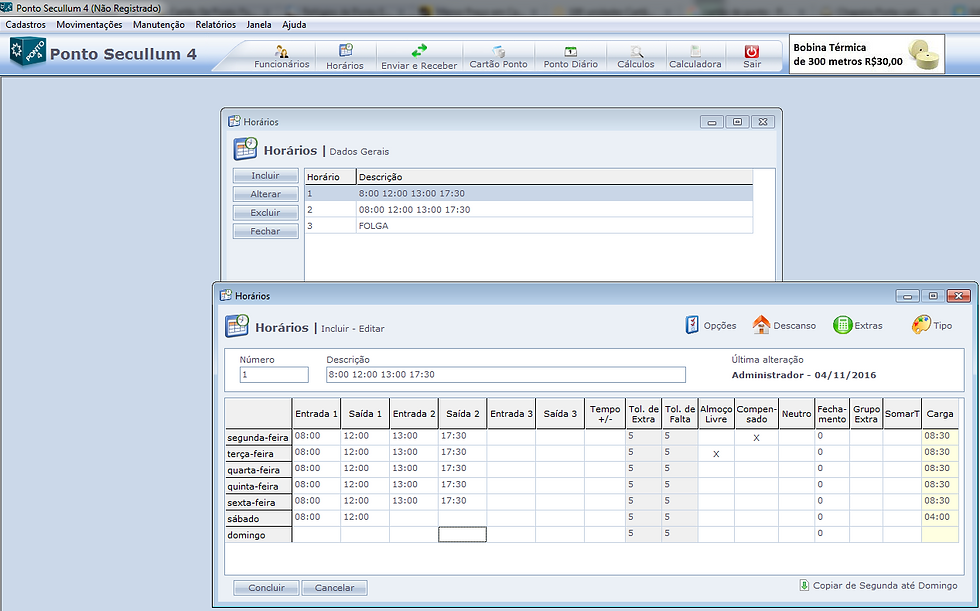Click the Cancelar button

pos(334,588)
